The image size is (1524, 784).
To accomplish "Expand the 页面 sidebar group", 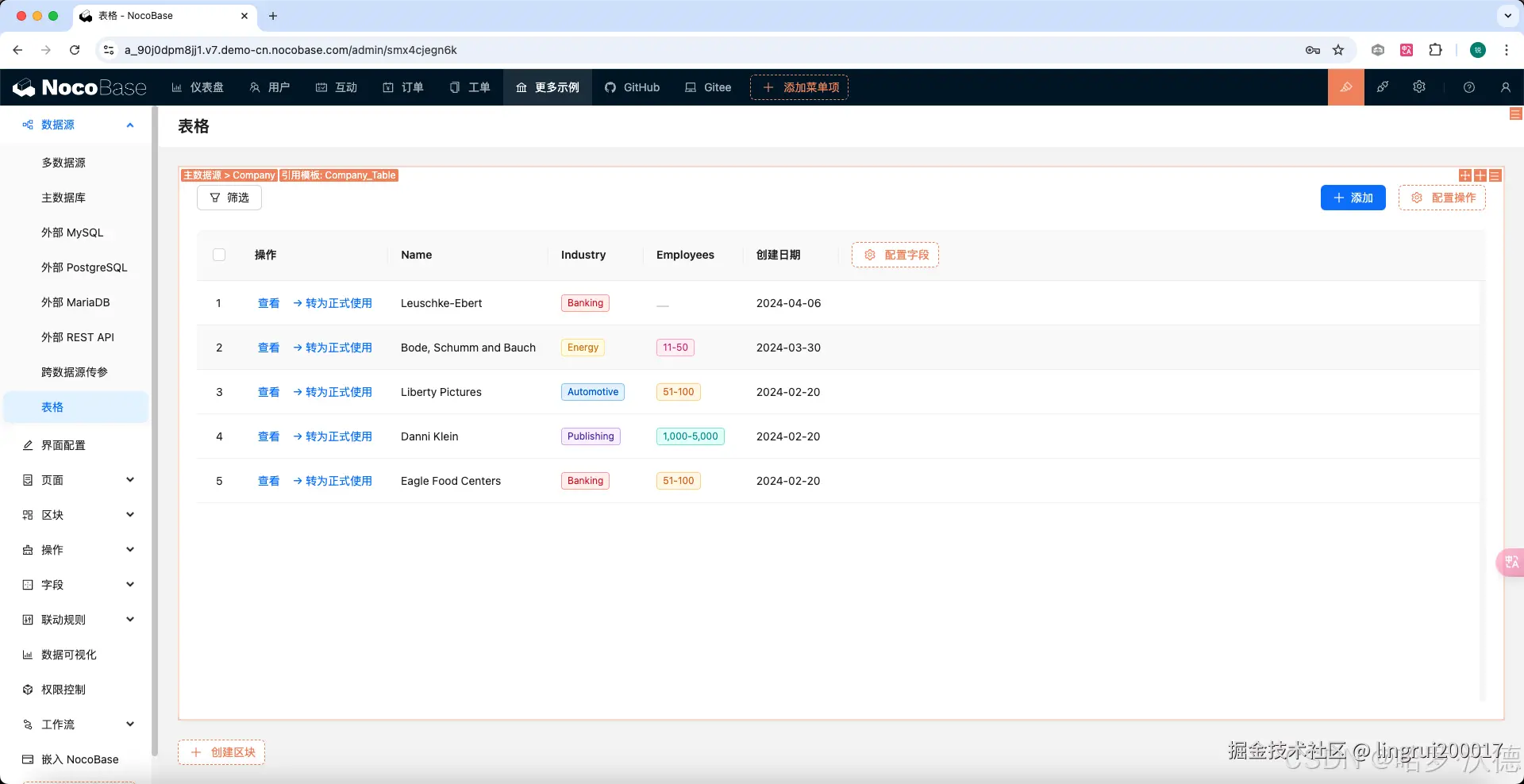I will [130, 480].
